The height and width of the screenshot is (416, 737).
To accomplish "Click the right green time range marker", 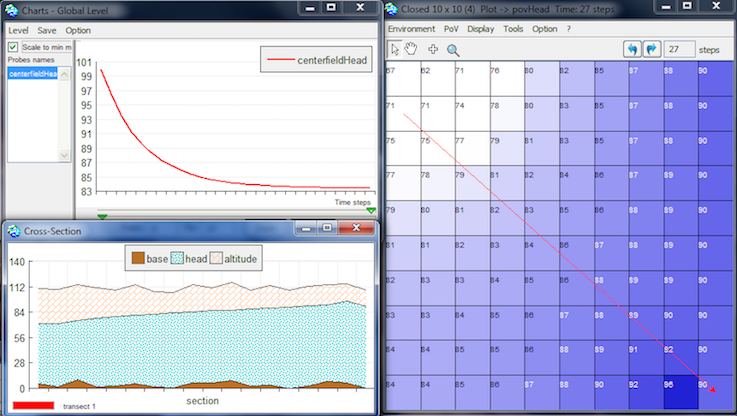I will [x=371, y=211].
